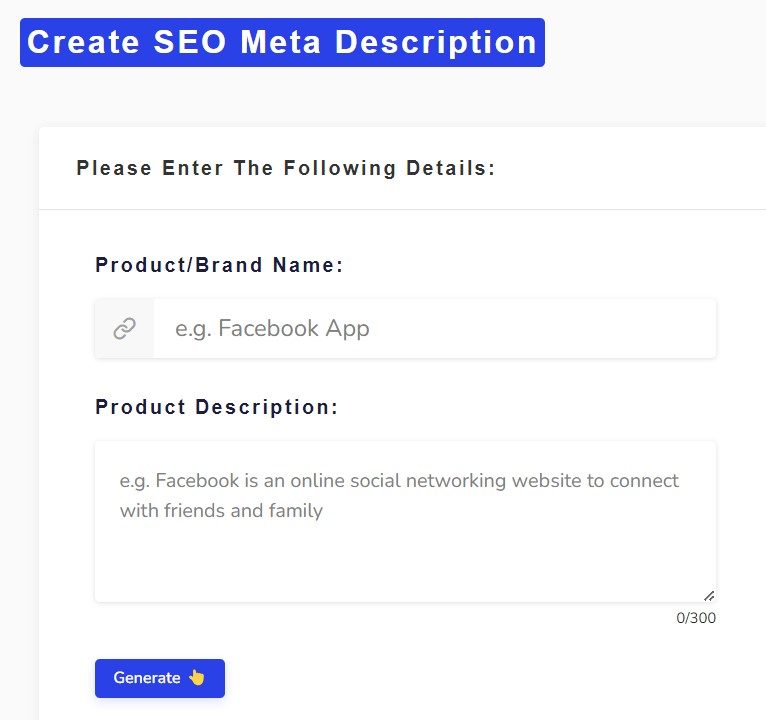Viewport: 766px width, 720px height.
Task: Click the "Product/Brand Name:" label
Action: pos(219,265)
